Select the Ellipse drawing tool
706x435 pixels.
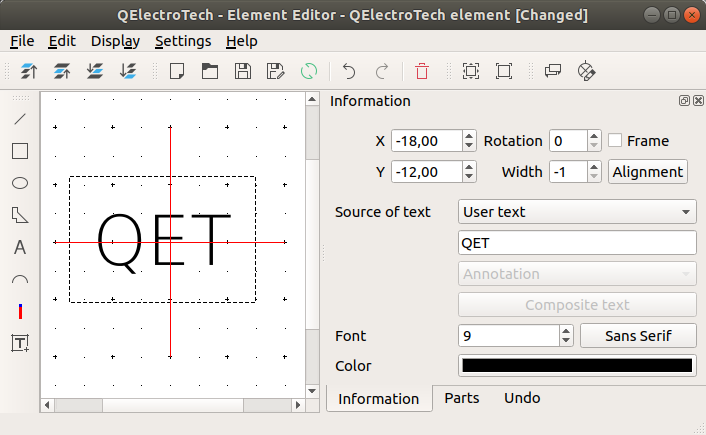(x=20, y=183)
